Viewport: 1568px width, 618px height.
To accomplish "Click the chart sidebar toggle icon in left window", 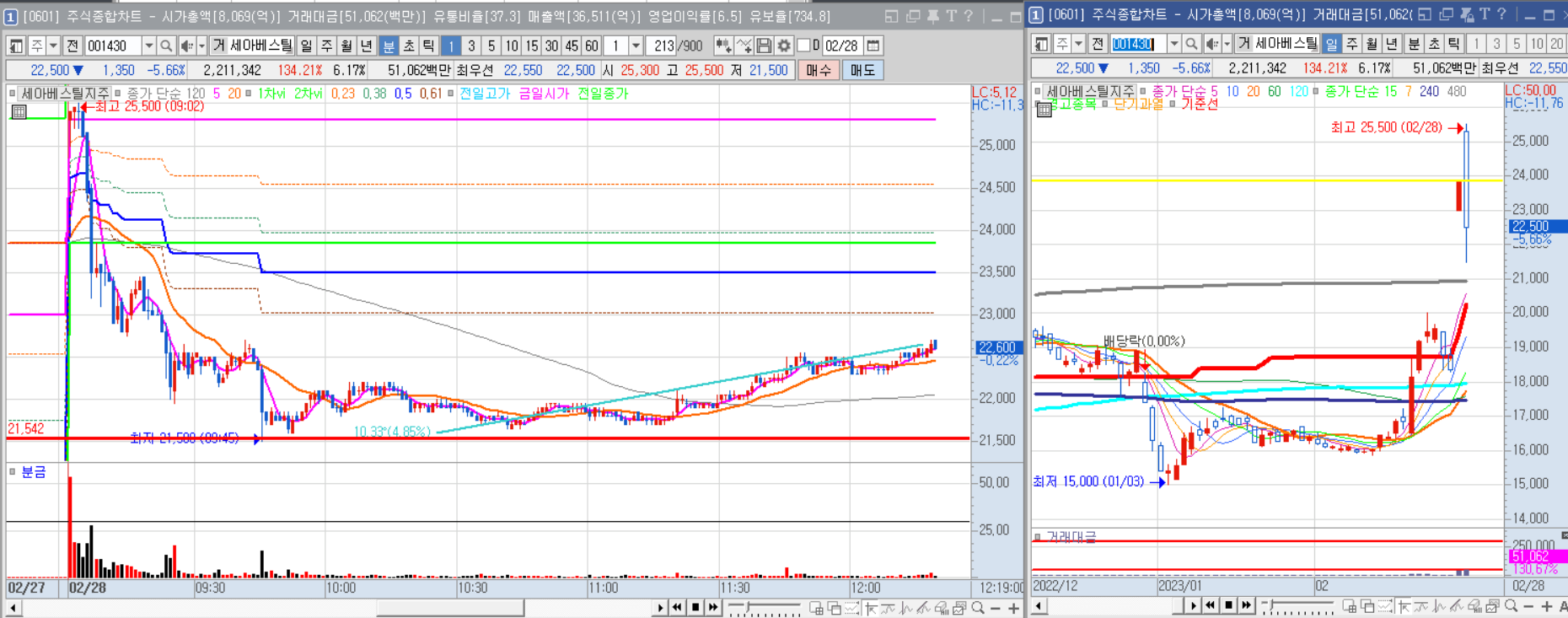I will pyautogui.click(x=16, y=46).
